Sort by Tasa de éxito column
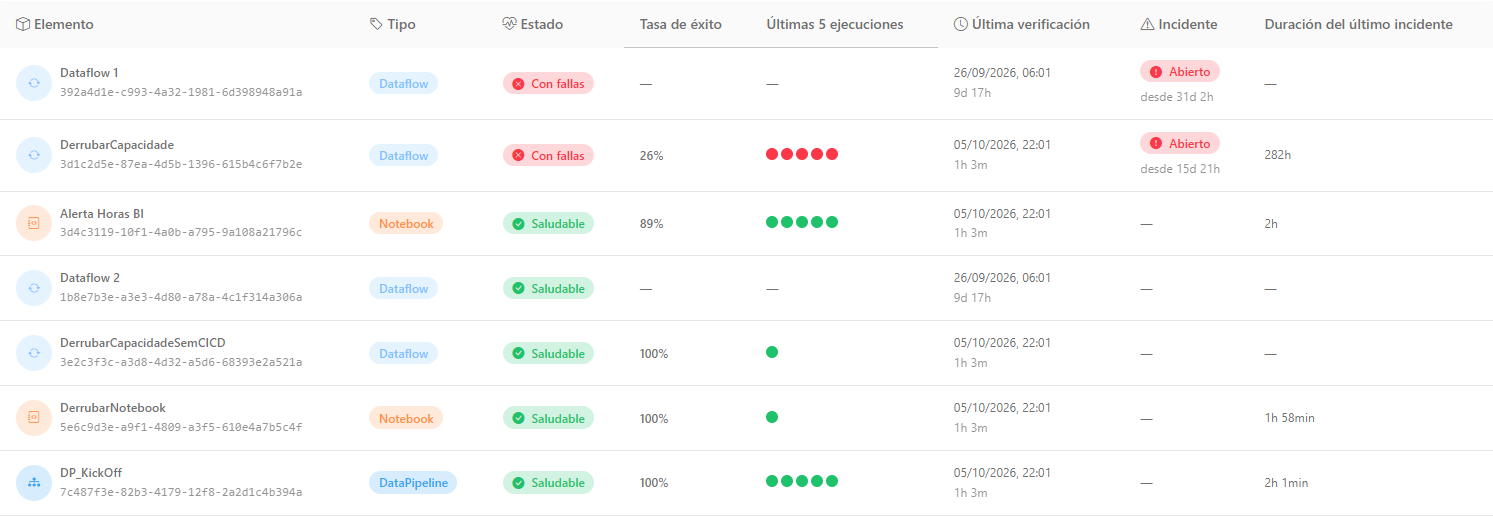This screenshot has width=1493, height=516. click(680, 24)
